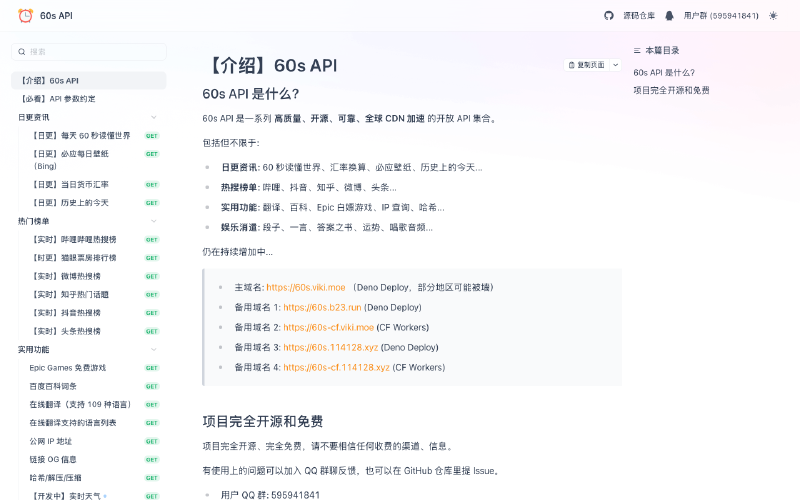Toggle the light/dark theme sun icon
The image size is (800, 500).
pos(773,16)
